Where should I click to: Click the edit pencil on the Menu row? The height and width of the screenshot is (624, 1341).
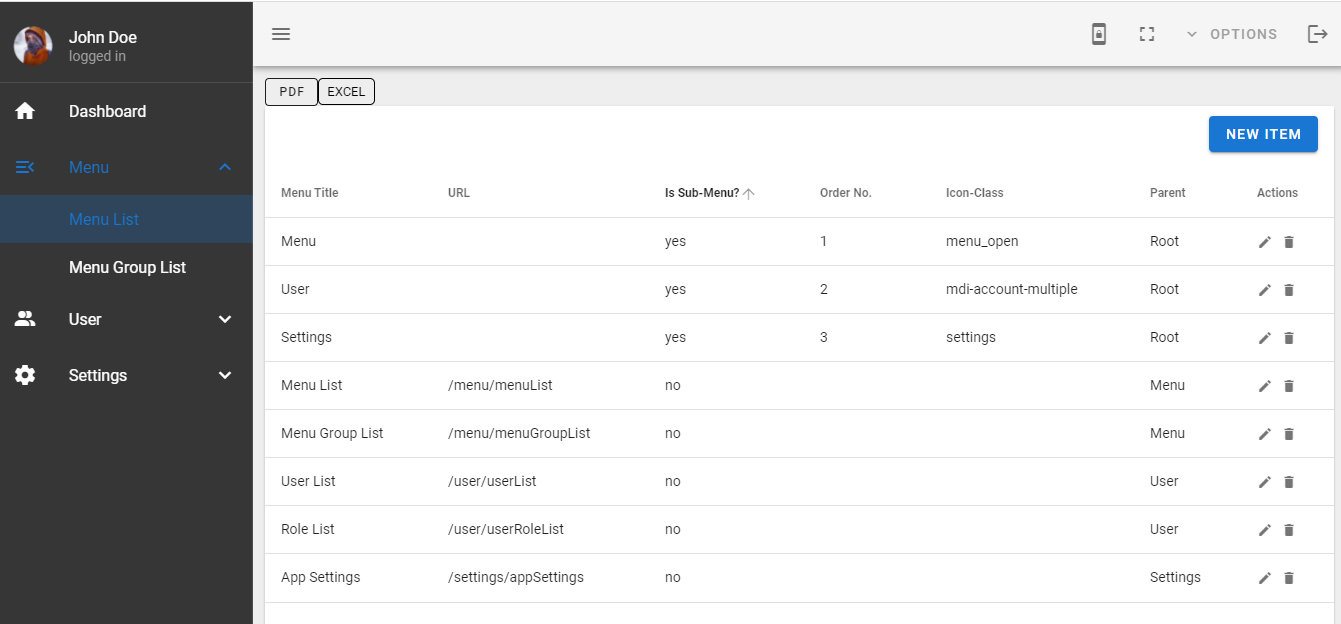[1264, 241]
